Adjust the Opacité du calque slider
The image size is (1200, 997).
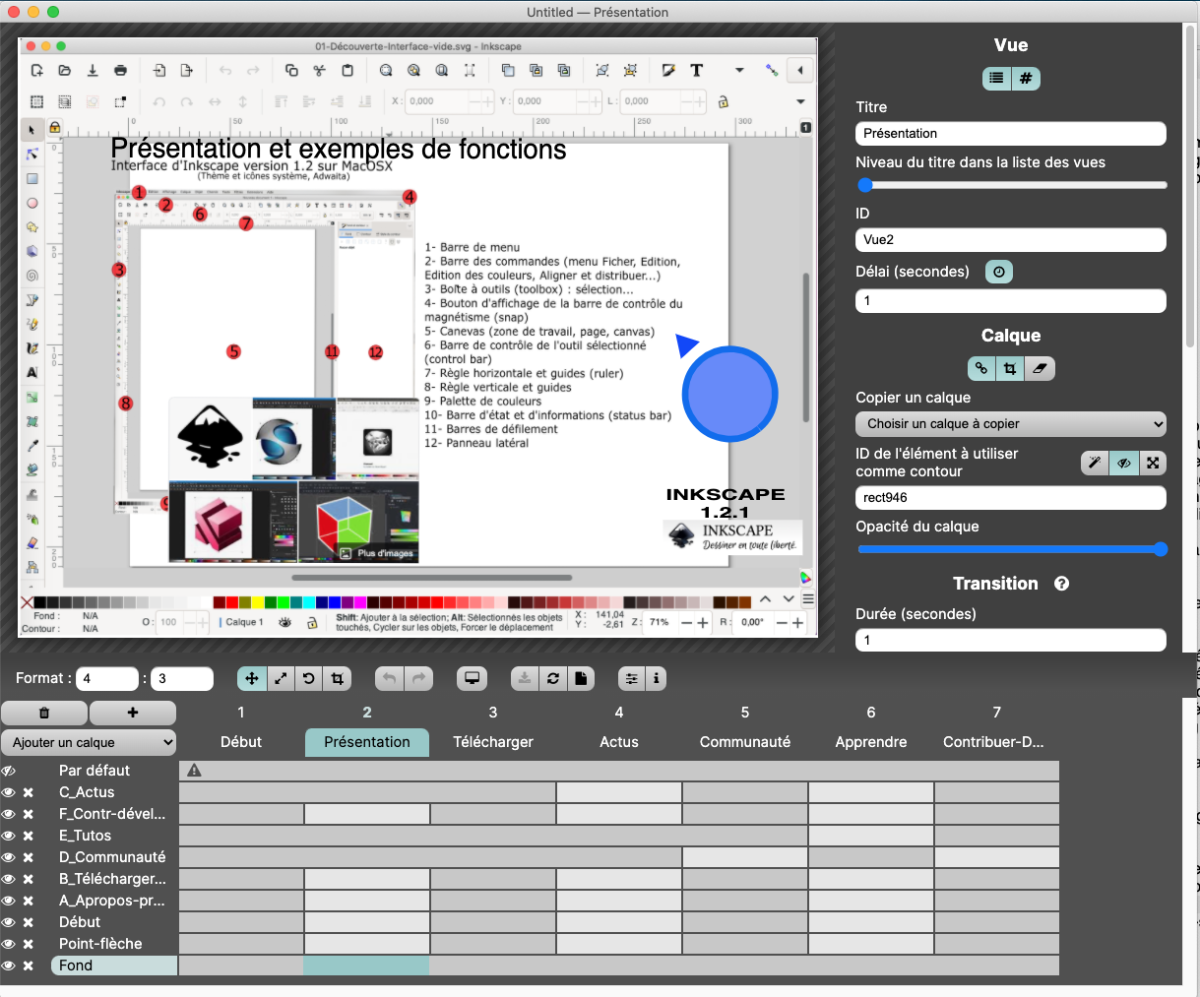(1011, 549)
